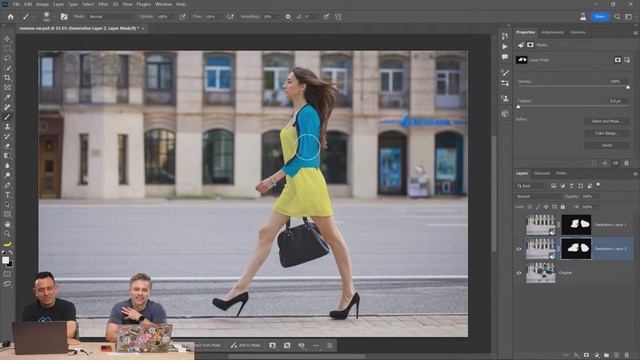This screenshot has width=640, height=360.
Task: Select the Frame tool
Action: tap(7, 87)
